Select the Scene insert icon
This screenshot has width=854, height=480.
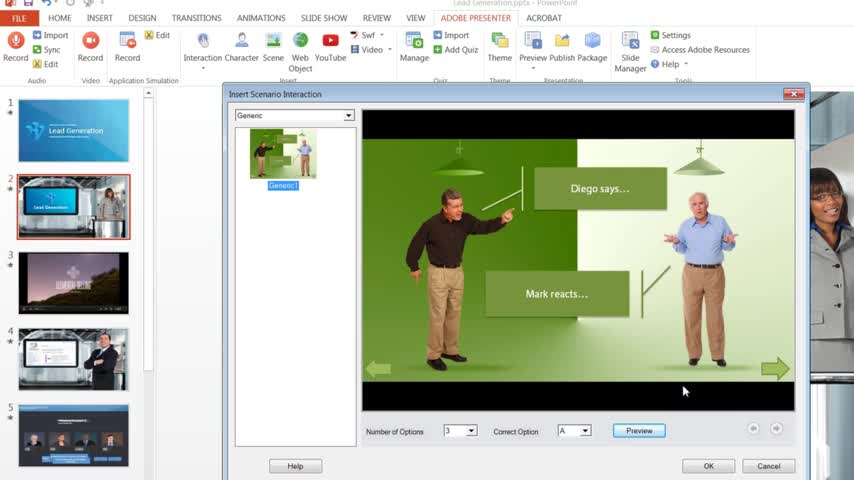(273, 41)
